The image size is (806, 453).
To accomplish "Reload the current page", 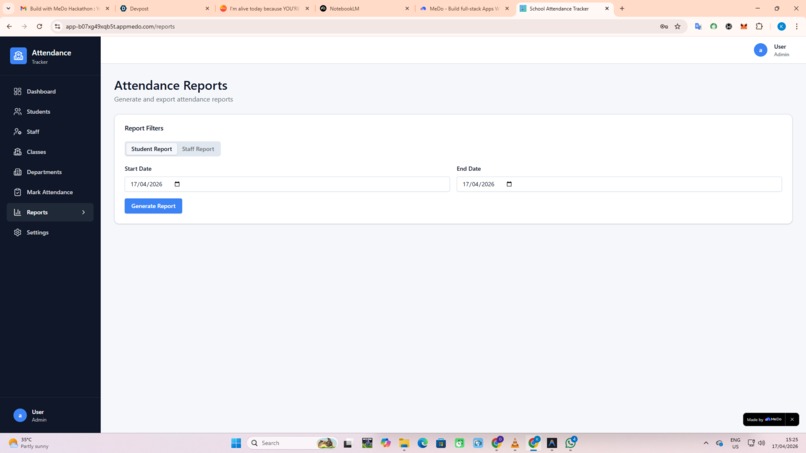I will tap(39, 26).
